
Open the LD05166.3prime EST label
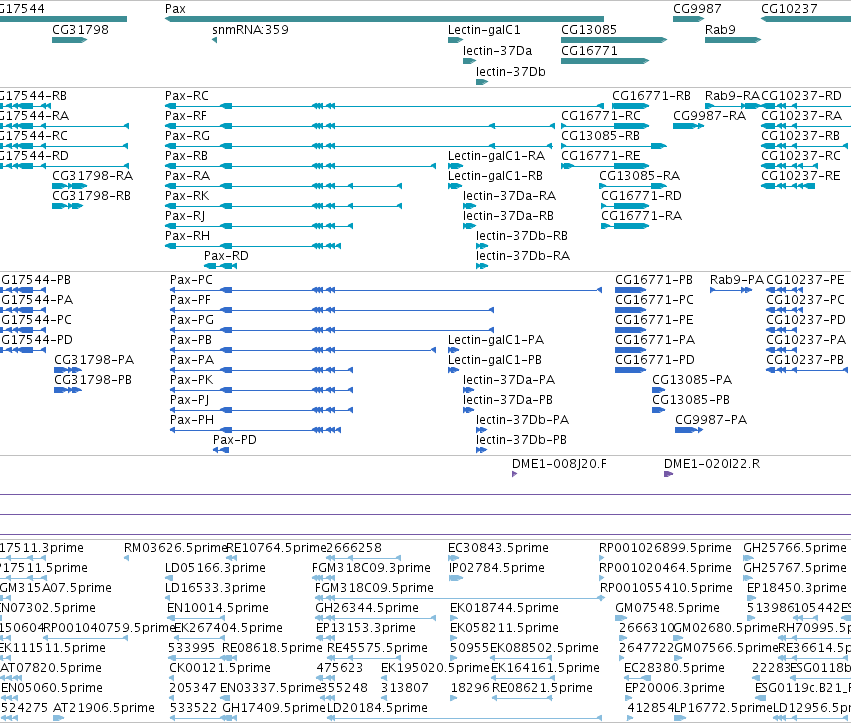[215, 568]
